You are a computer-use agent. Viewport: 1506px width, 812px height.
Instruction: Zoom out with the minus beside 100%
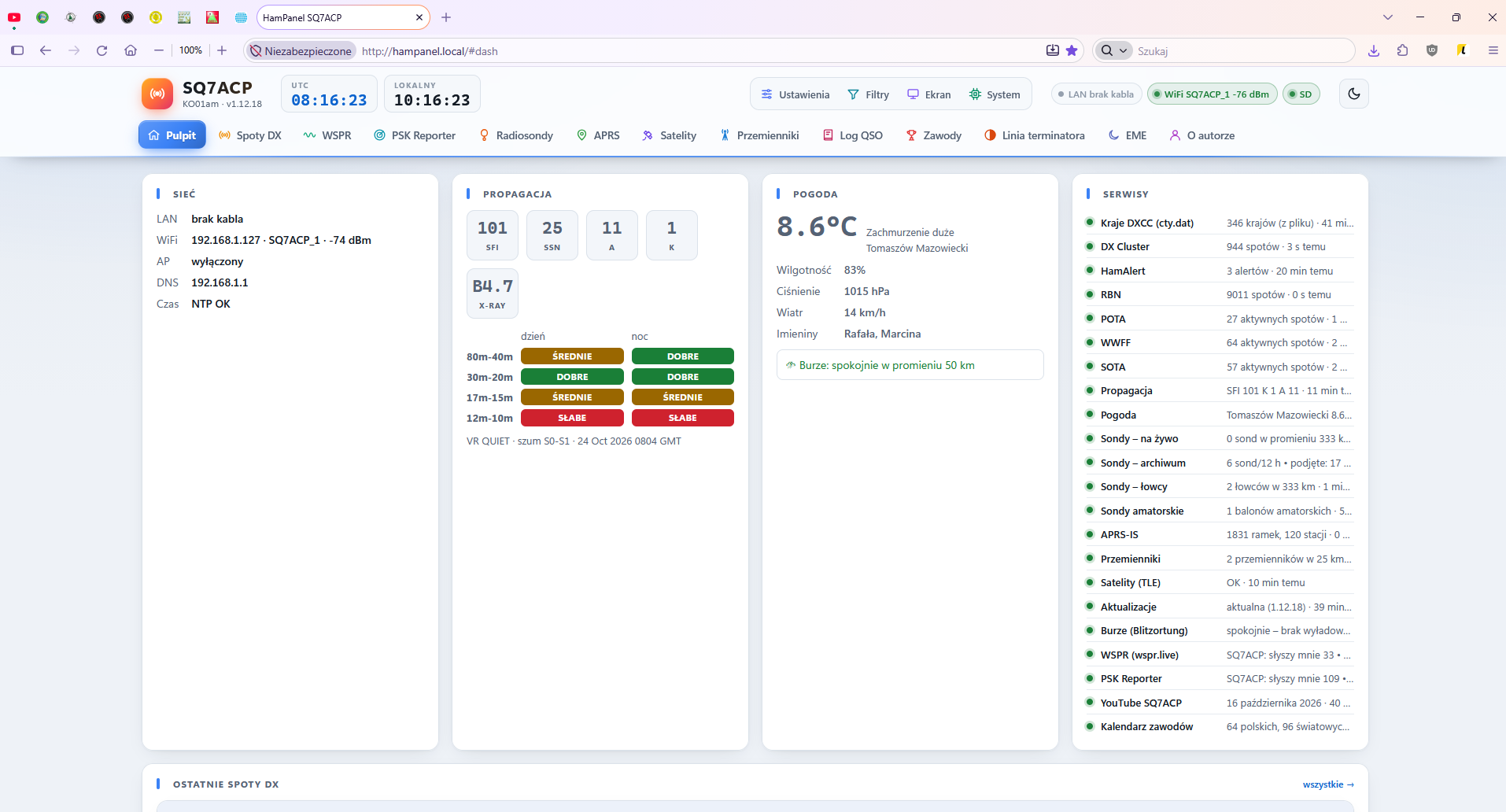tap(159, 50)
